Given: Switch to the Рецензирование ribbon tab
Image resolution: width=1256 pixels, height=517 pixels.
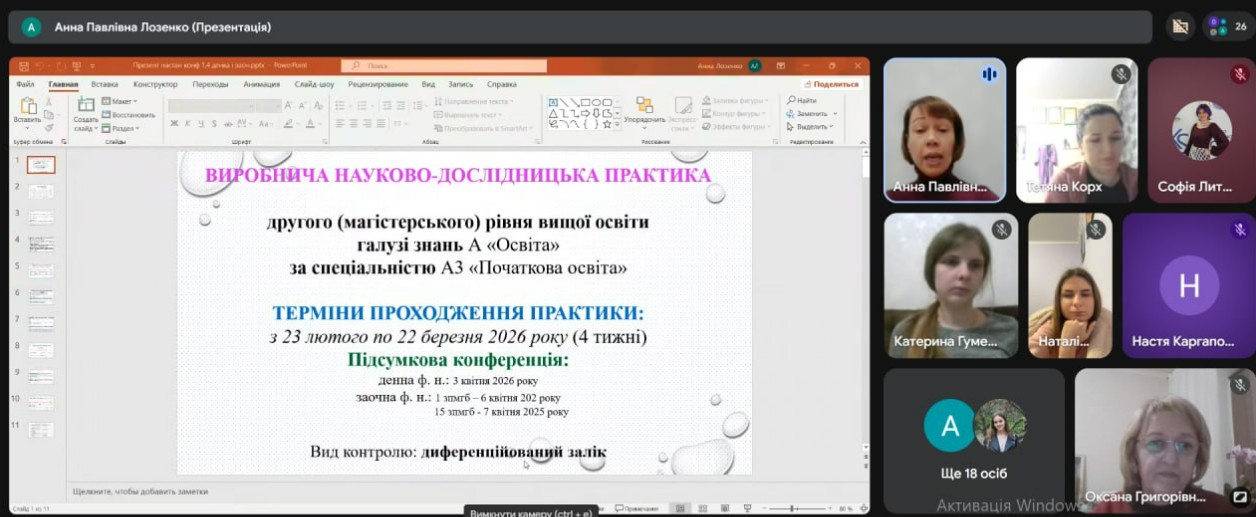Looking at the screenshot, I should 378,84.
